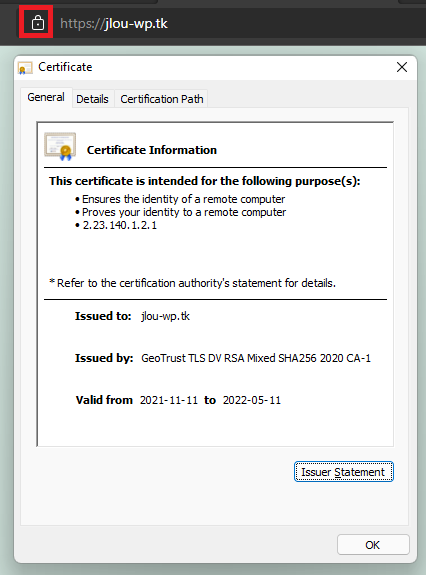
Task: Click the certificate icon in the dialog title bar
Action: [x=25, y=68]
